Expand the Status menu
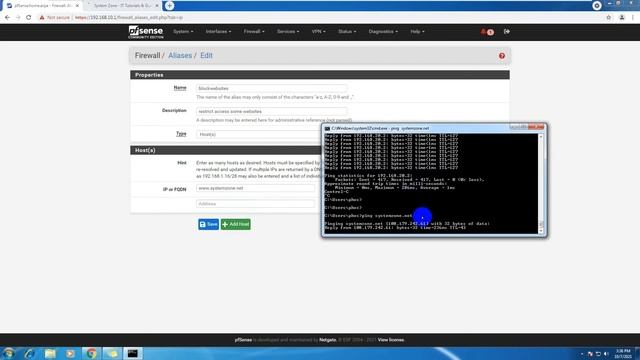 coord(347,31)
